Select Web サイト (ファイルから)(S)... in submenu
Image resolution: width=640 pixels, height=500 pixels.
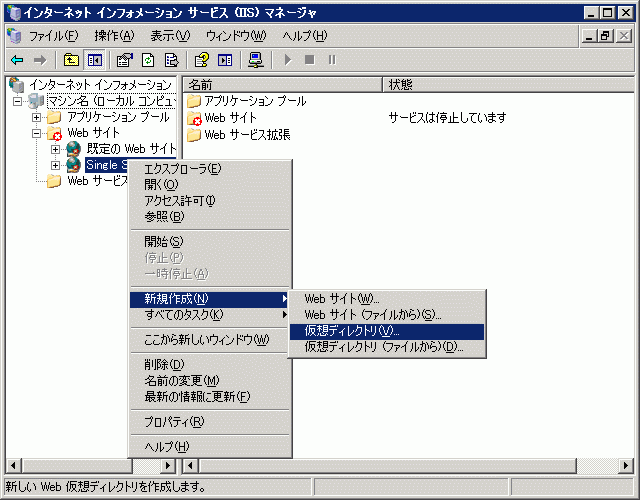coord(387,315)
